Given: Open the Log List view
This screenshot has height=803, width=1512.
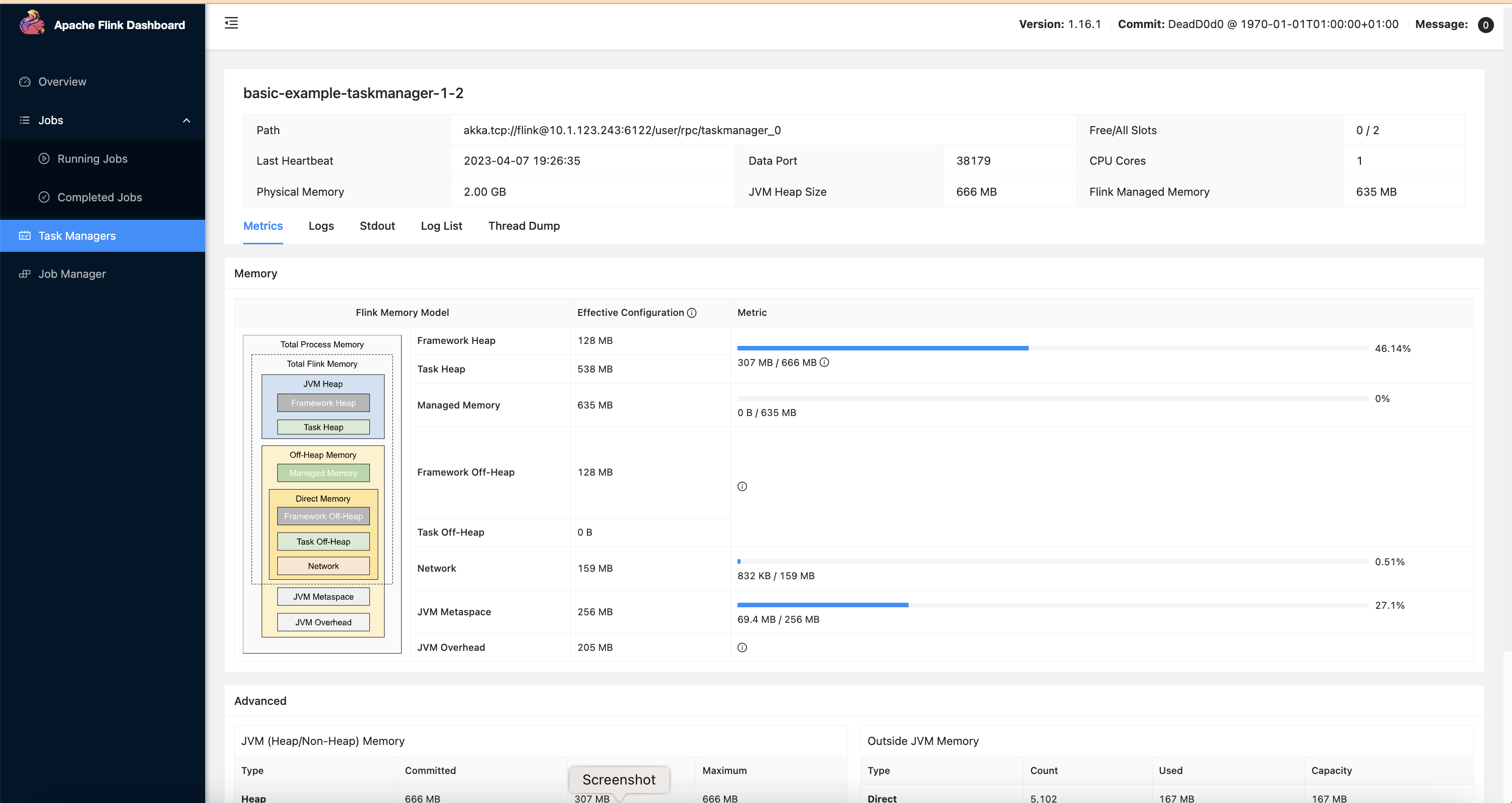Looking at the screenshot, I should (441, 226).
